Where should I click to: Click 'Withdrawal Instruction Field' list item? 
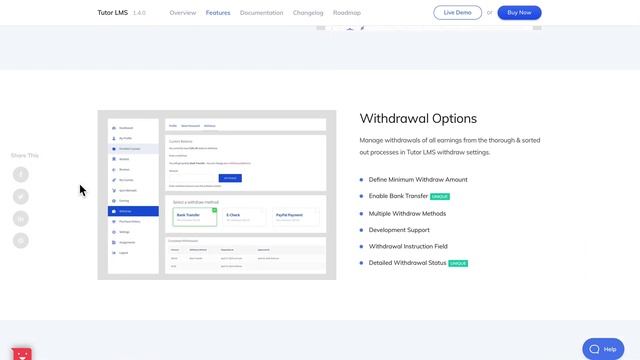coord(408,246)
